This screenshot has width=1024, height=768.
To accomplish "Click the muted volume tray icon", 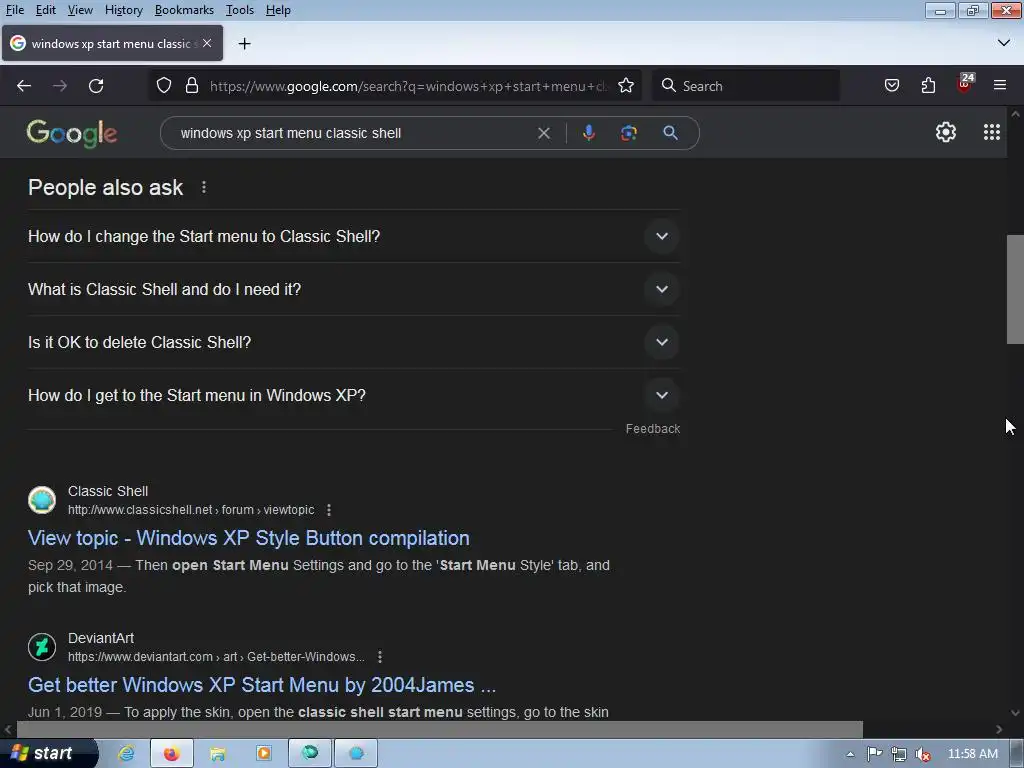I will [923, 754].
